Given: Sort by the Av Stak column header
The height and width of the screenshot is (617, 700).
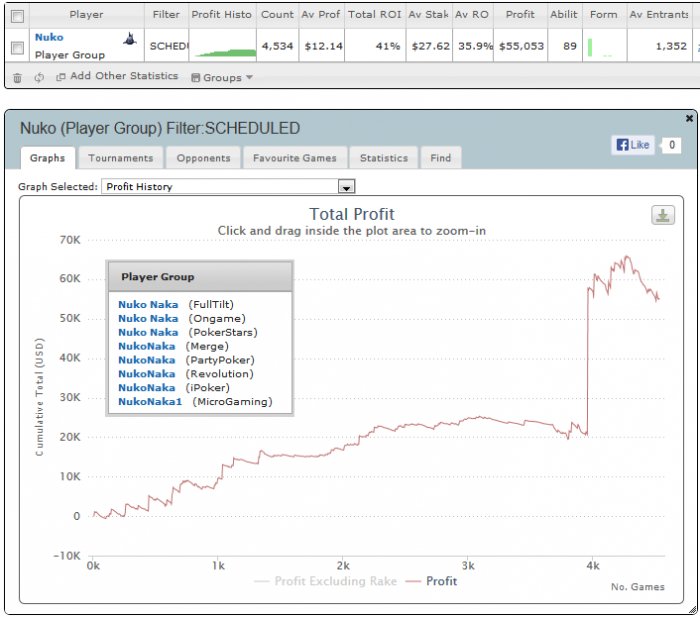Looking at the screenshot, I should pyautogui.click(x=429, y=15).
